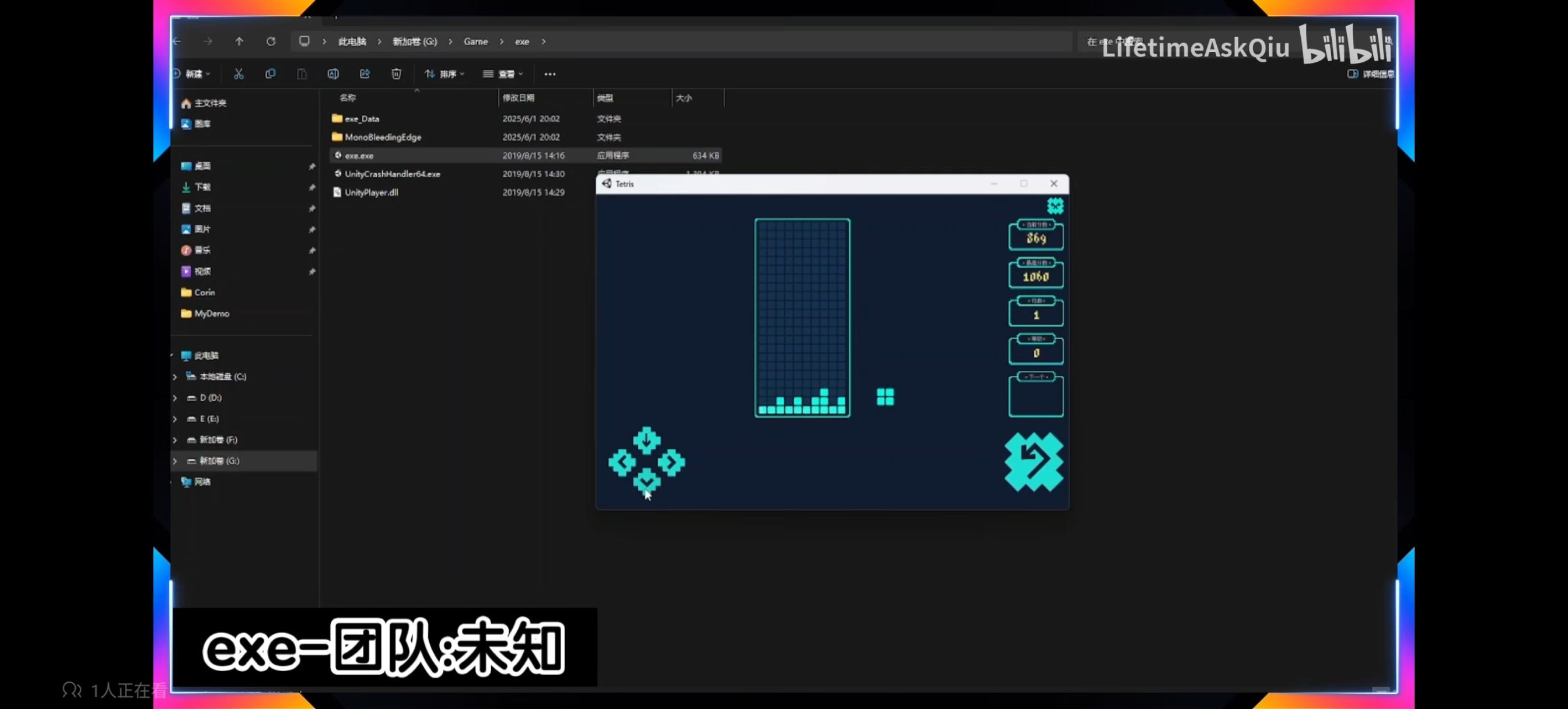Open the 详细信息 details pane
This screenshot has width=1568, height=709.
point(1371,73)
